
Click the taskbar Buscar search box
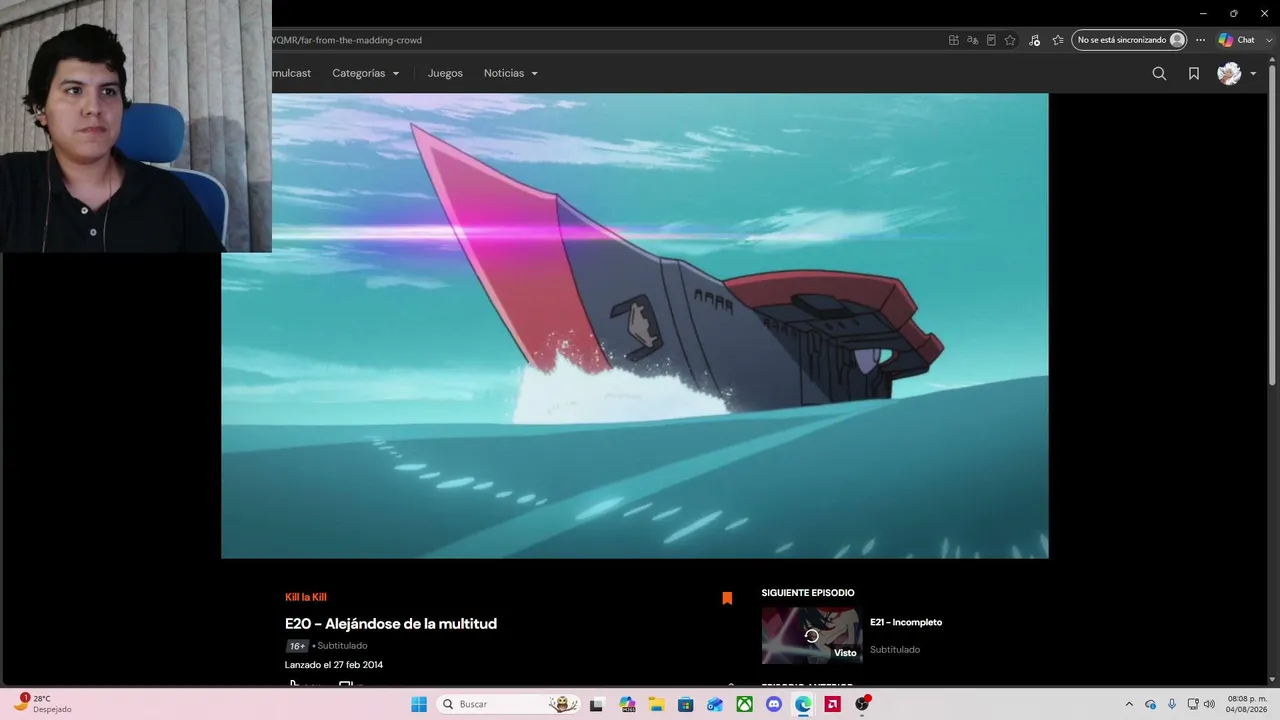pyautogui.click(x=510, y=704)
